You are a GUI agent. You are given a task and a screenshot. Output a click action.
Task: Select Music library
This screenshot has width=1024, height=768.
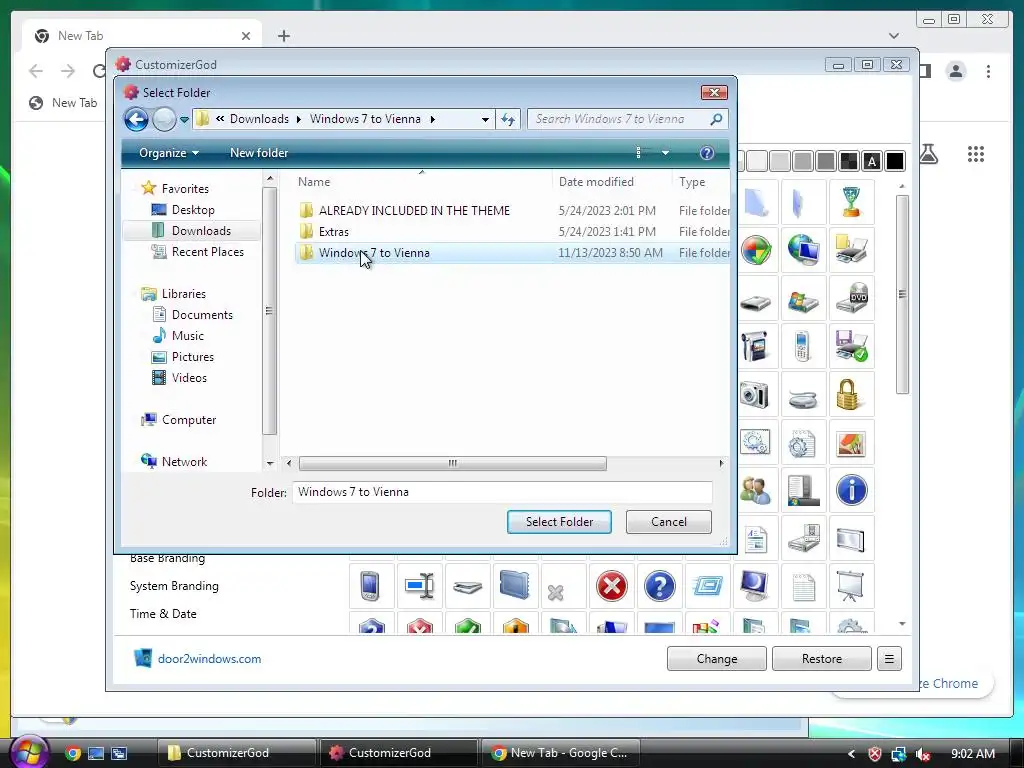pyautogui.click(x=187, y=336)
